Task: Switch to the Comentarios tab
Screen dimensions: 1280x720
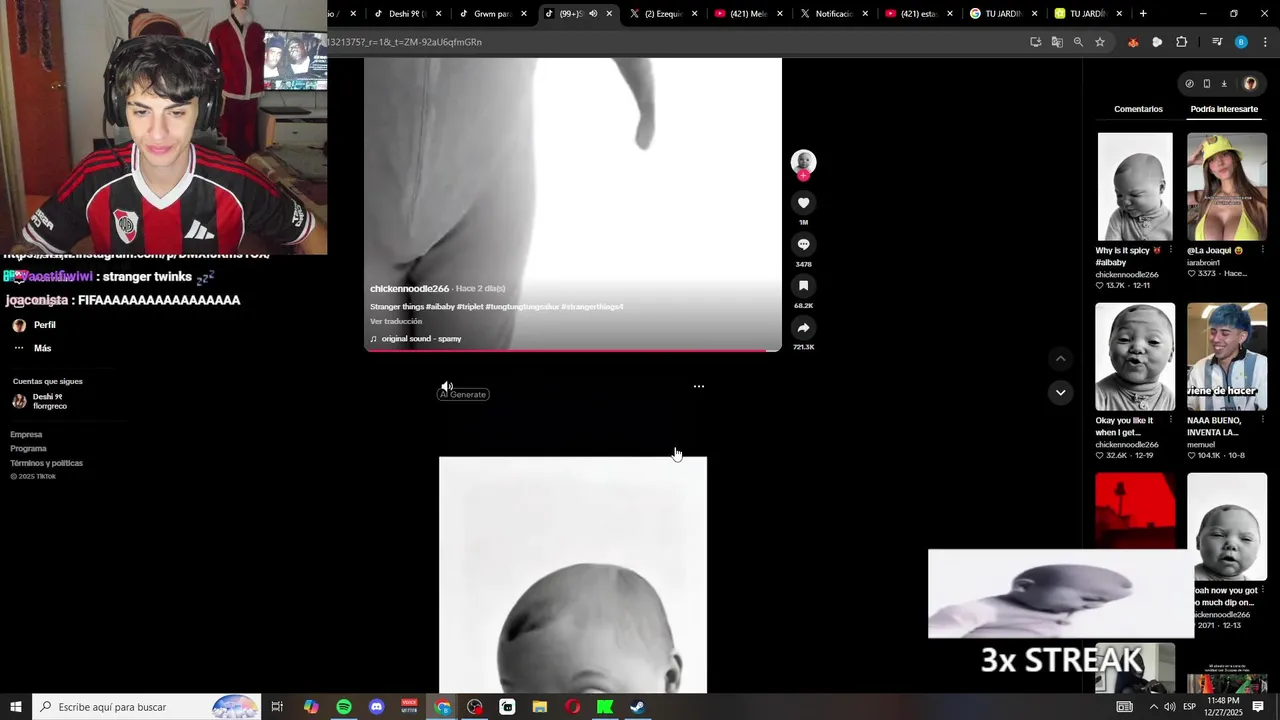Action: point(1138,109)
